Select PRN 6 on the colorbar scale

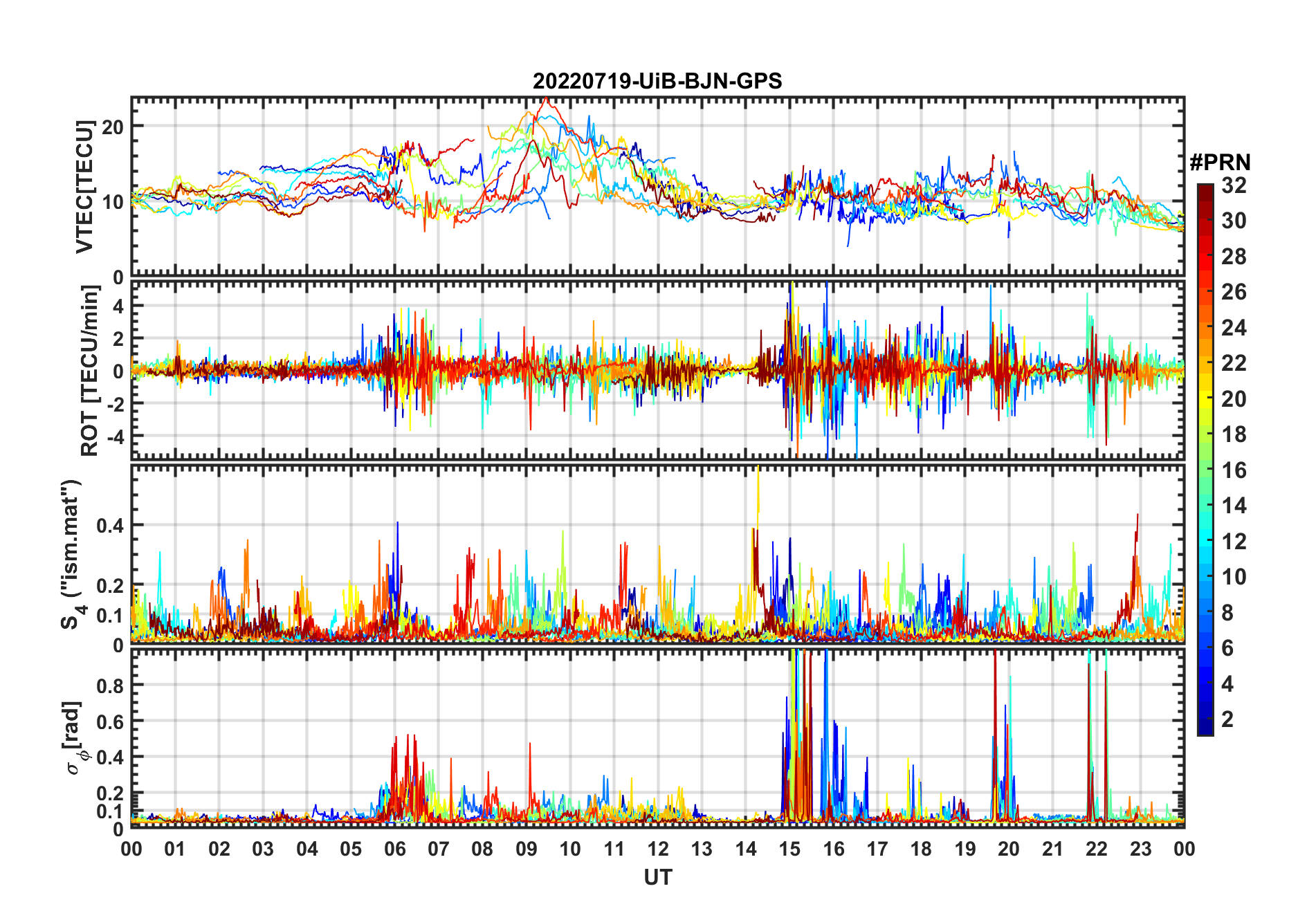[1228, 648]
